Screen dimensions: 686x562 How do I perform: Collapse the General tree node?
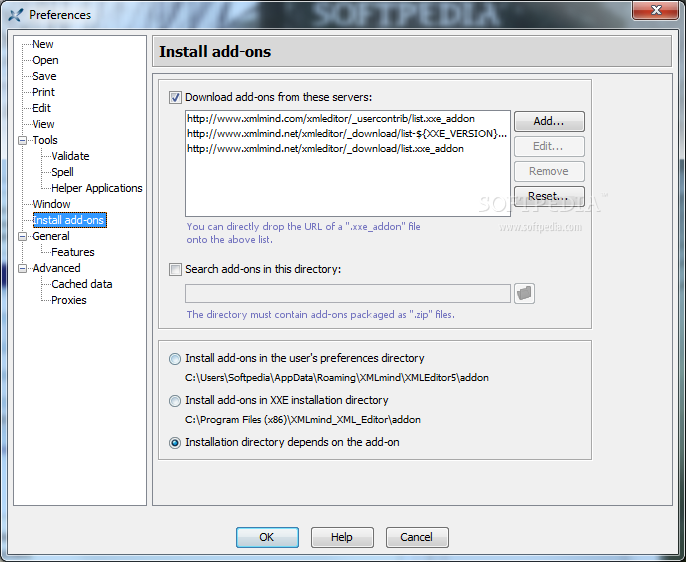tap(22, 236)
